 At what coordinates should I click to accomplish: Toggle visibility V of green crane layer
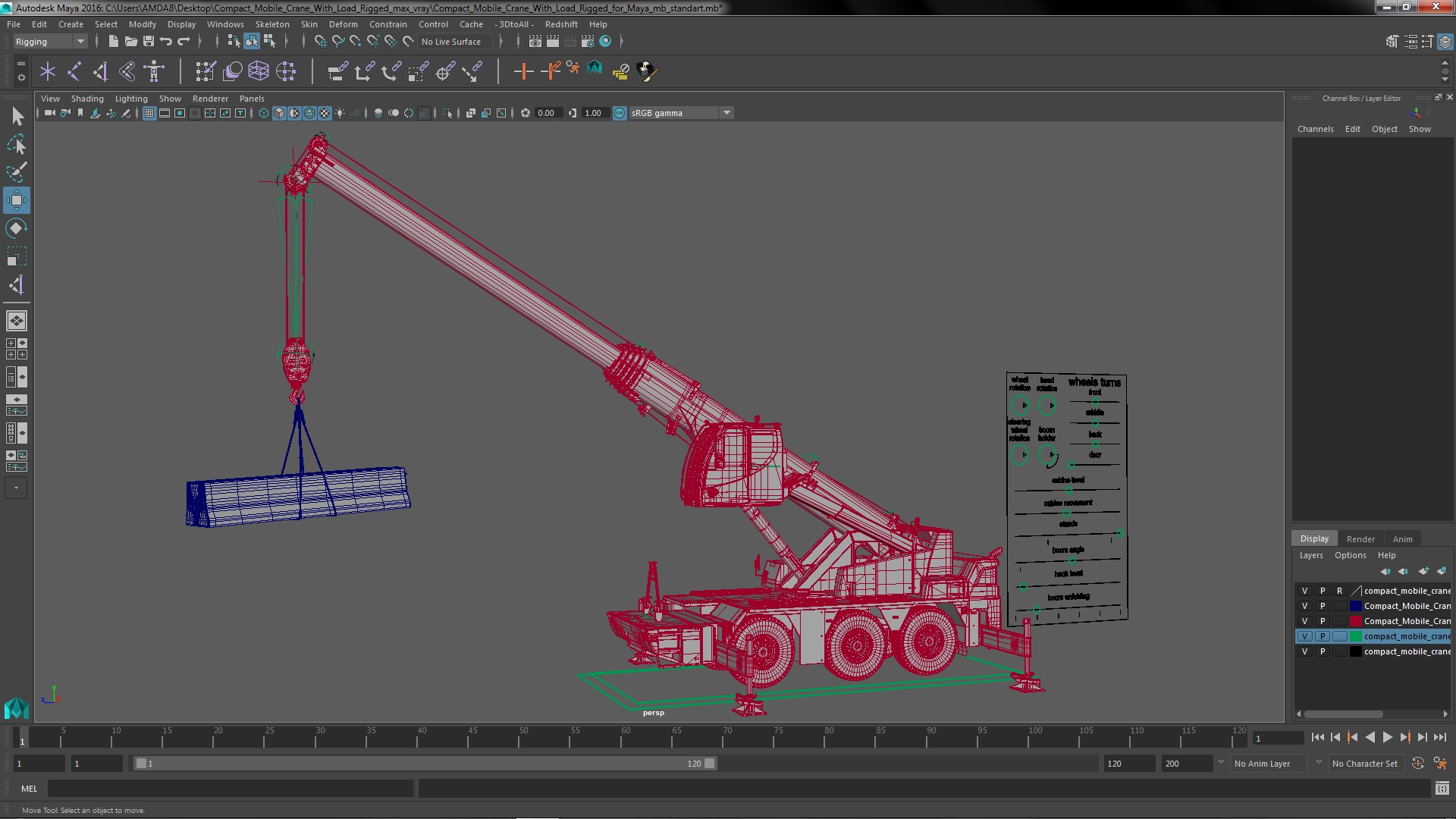(x=1304, y=636)
